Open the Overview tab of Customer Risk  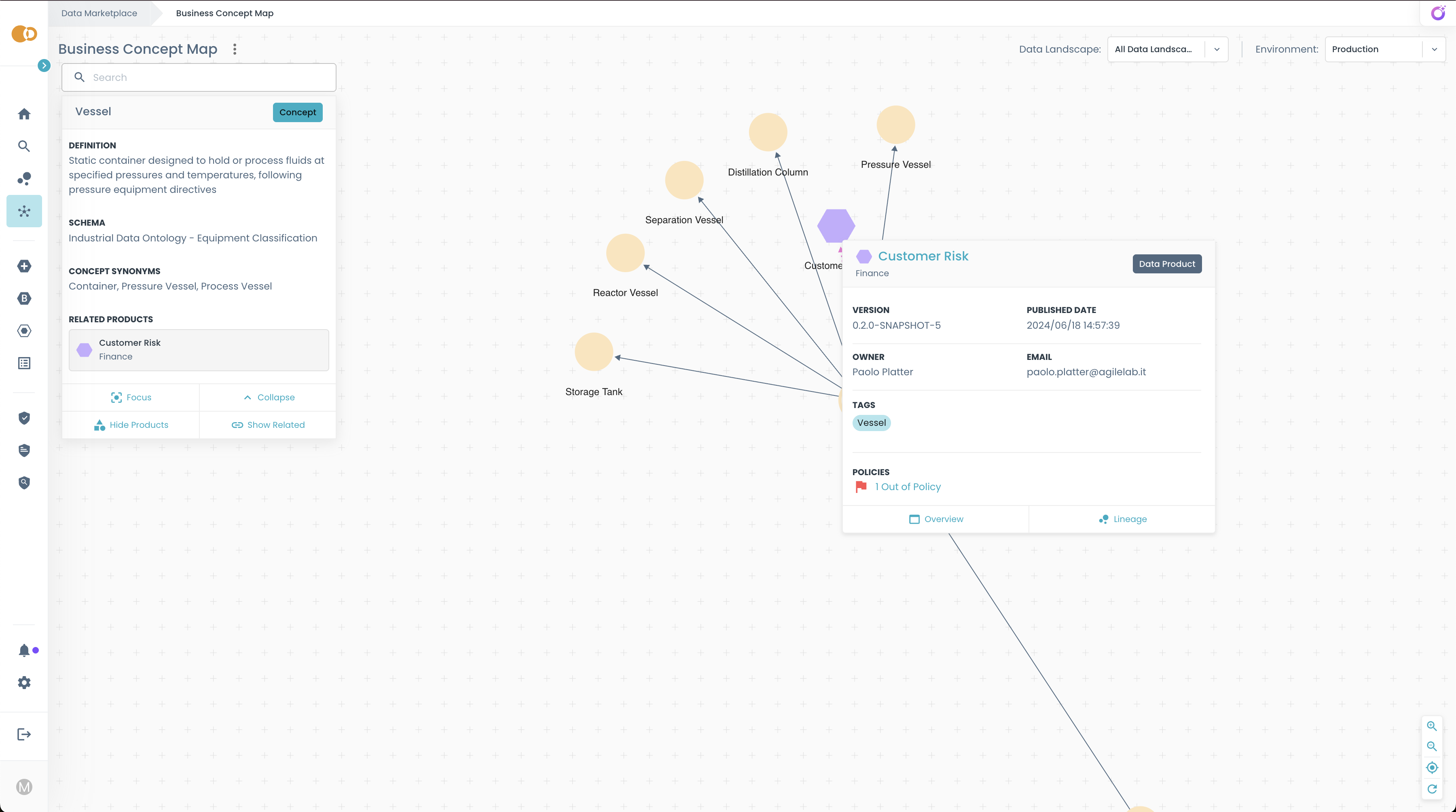click(x=936, y=519)
